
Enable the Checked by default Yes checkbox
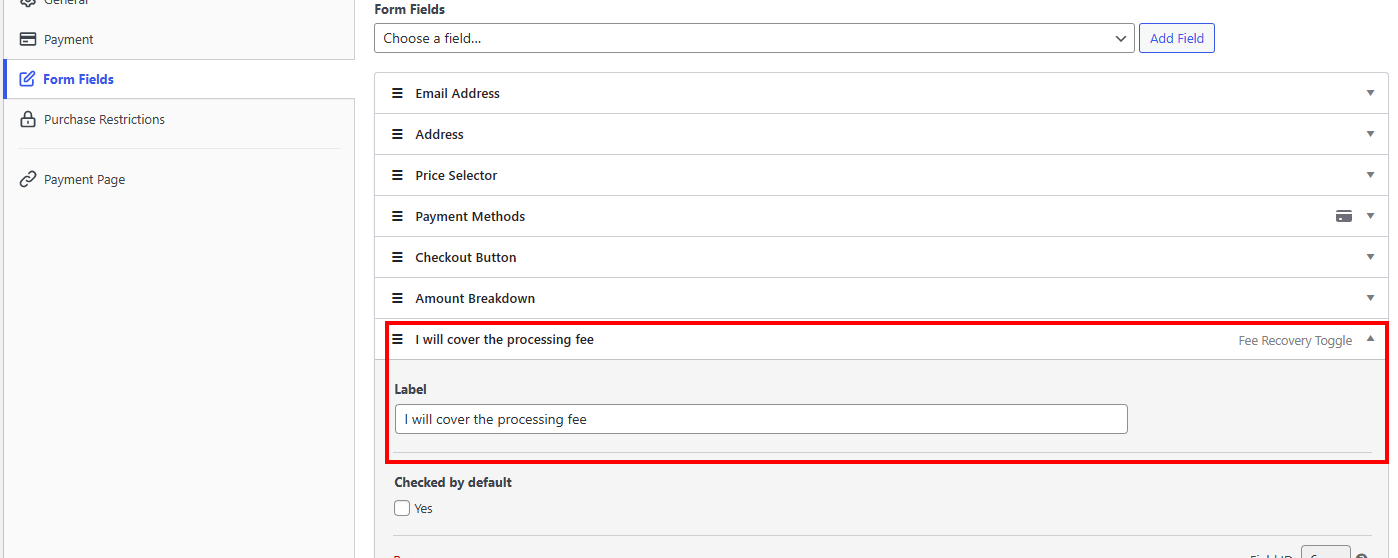(x=402, y=508)
